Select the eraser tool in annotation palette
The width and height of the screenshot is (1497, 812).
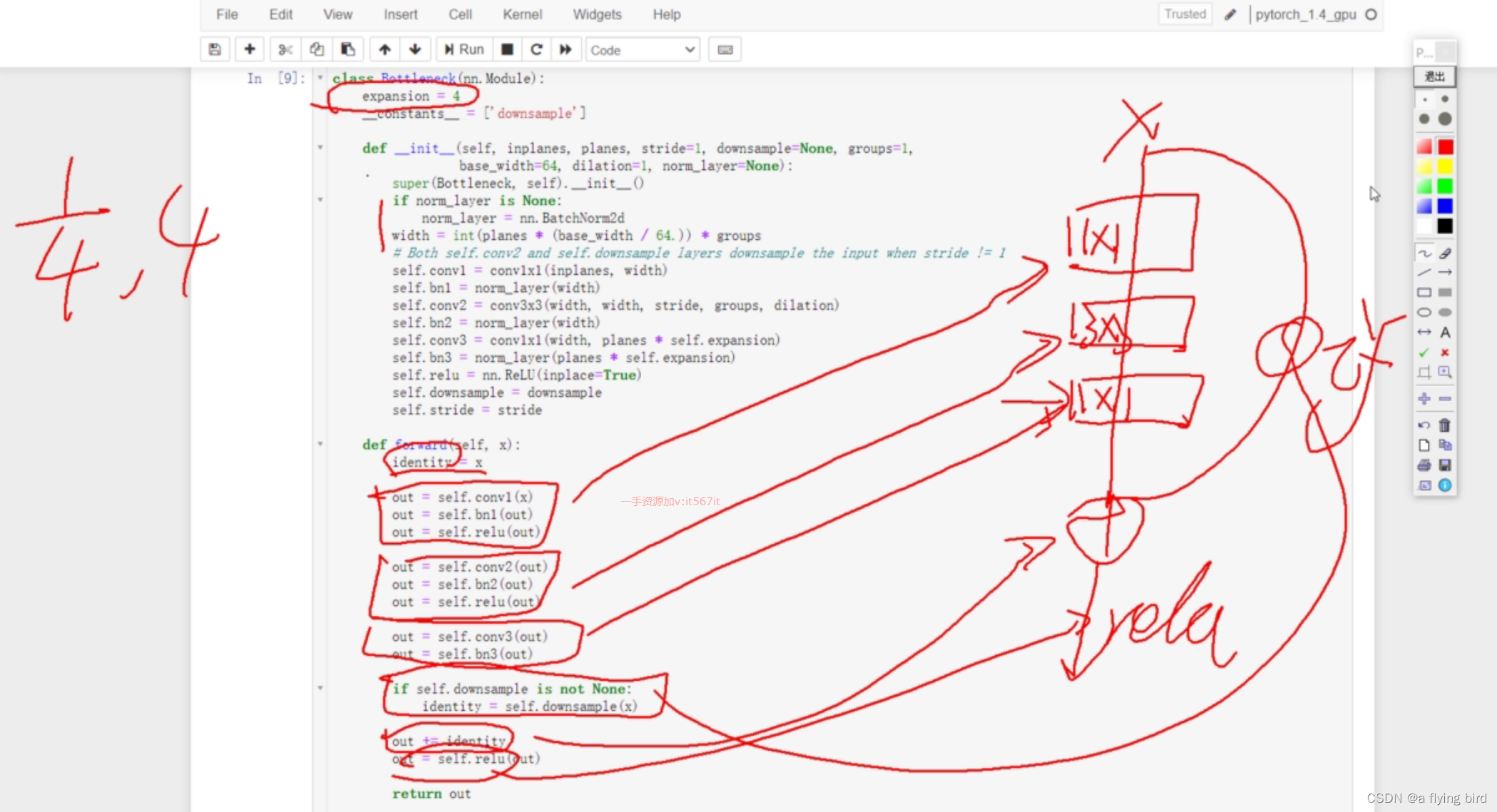point(1445,253)
